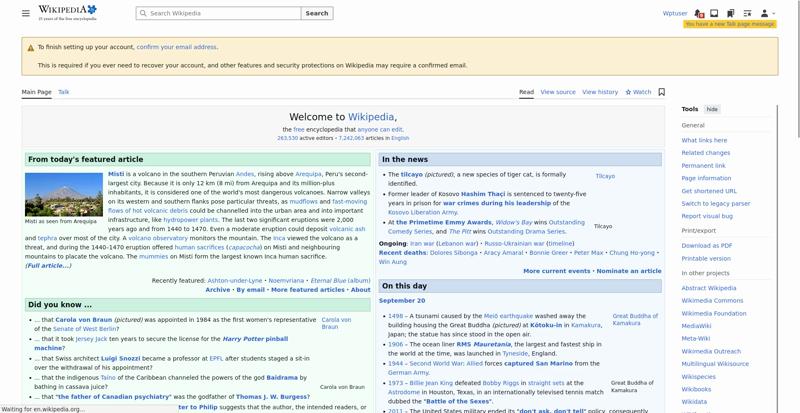This screenshot has width=800, height=413.
Task: Open the Luigi Snozzi link
Action: 121,358
